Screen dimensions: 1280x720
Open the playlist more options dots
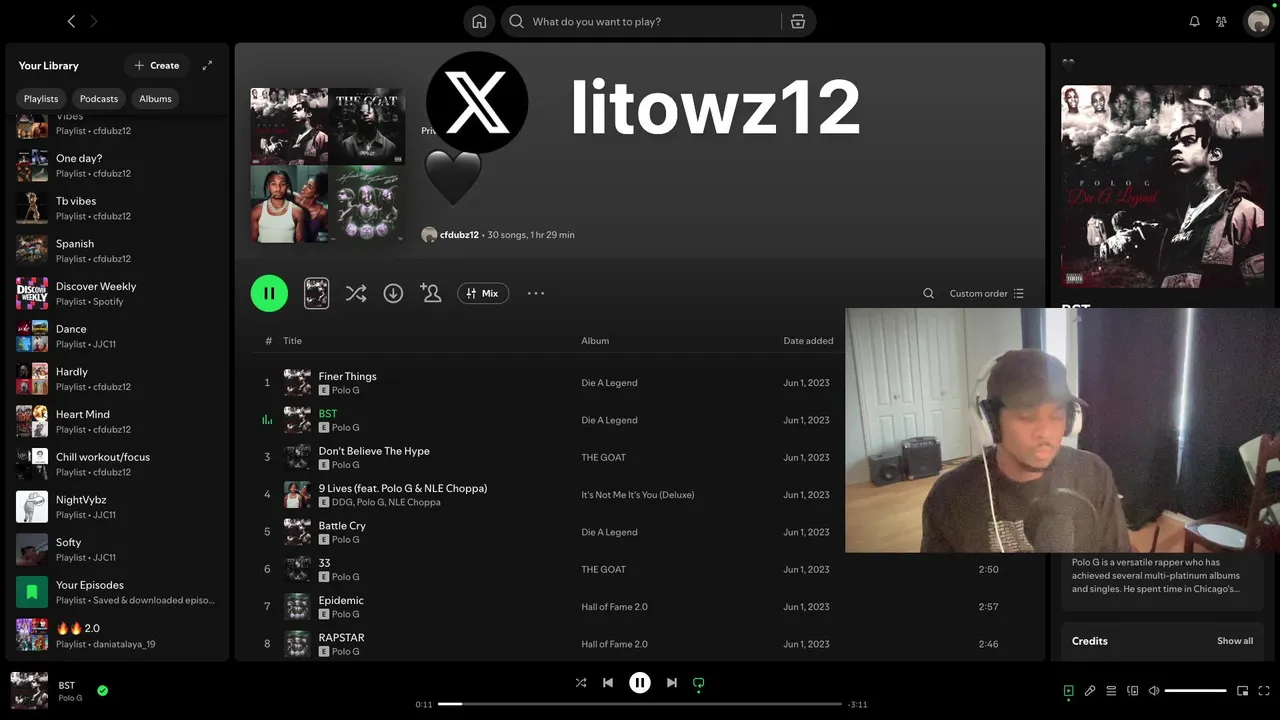pos(536,293)
